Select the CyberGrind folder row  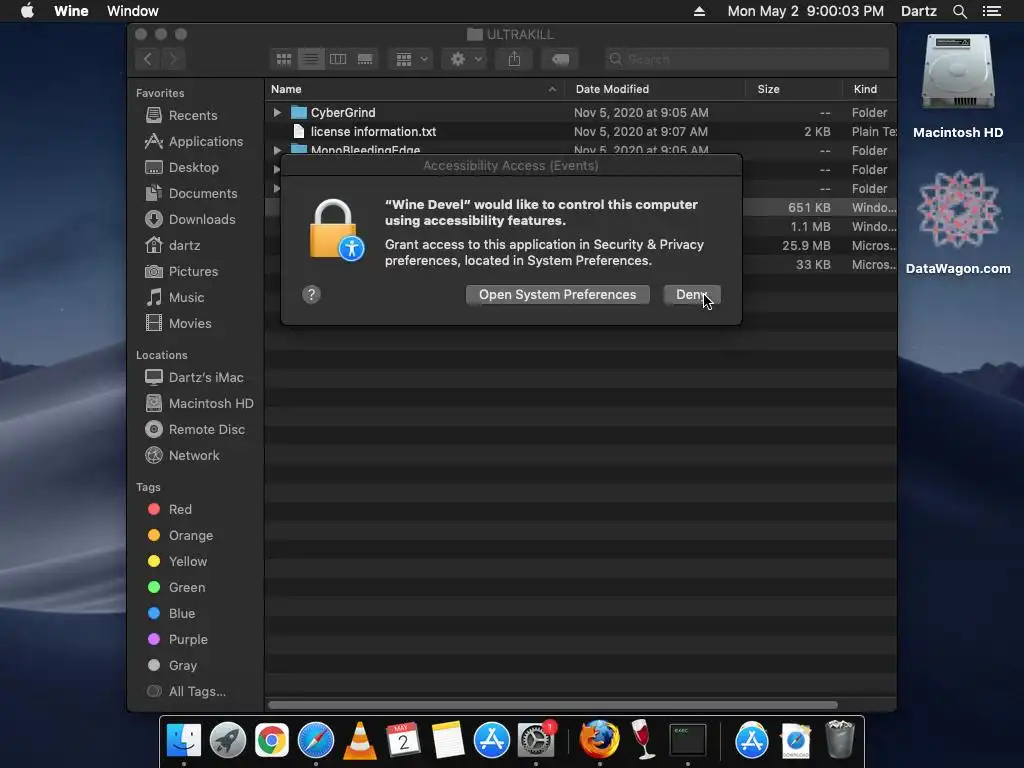tap(581, 112)
